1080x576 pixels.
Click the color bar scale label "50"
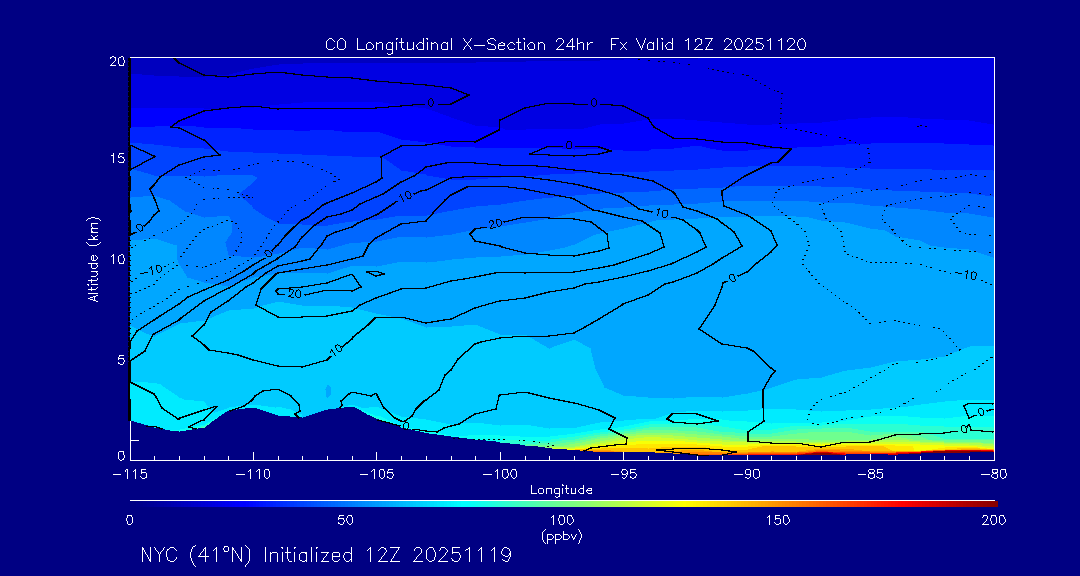345,520
